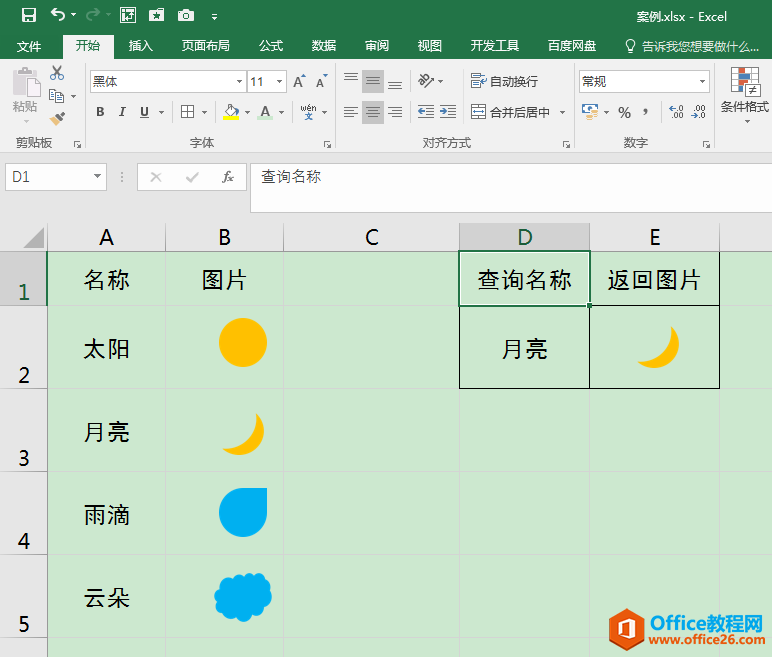Open the 黑体 font name dropdown
The width and height of the screenshot is (772, 657).
tap(239, 82)
